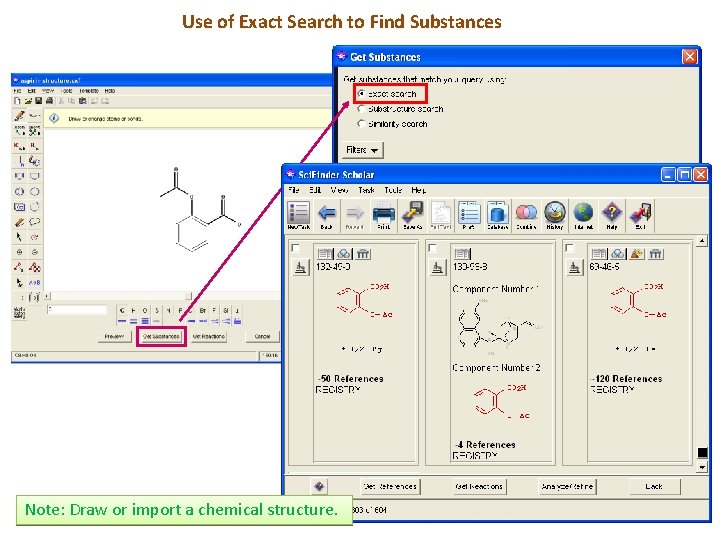Click New Task icon in SciFinder toolbar
This screenshot has width=720, height=540.
(x=298, y=215)
